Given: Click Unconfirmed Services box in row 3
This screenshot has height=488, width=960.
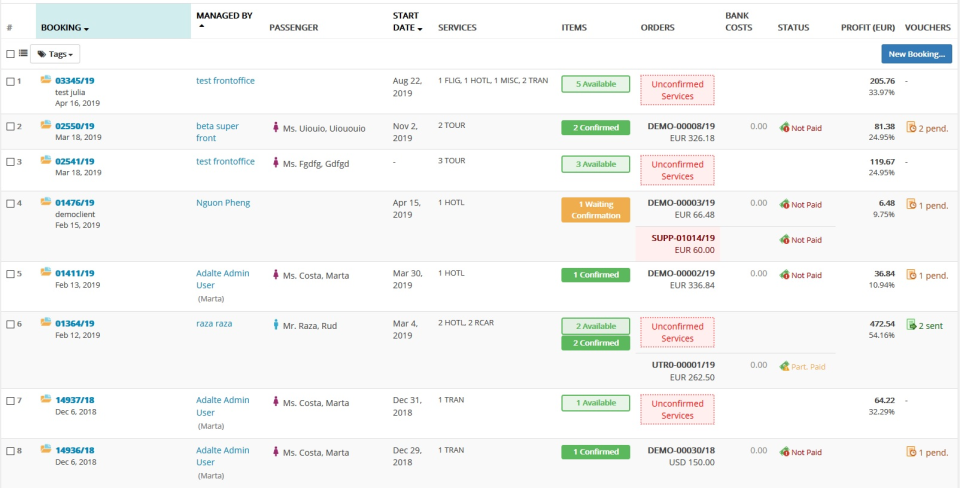Looking at the screenshot, I should click(677, 170).
